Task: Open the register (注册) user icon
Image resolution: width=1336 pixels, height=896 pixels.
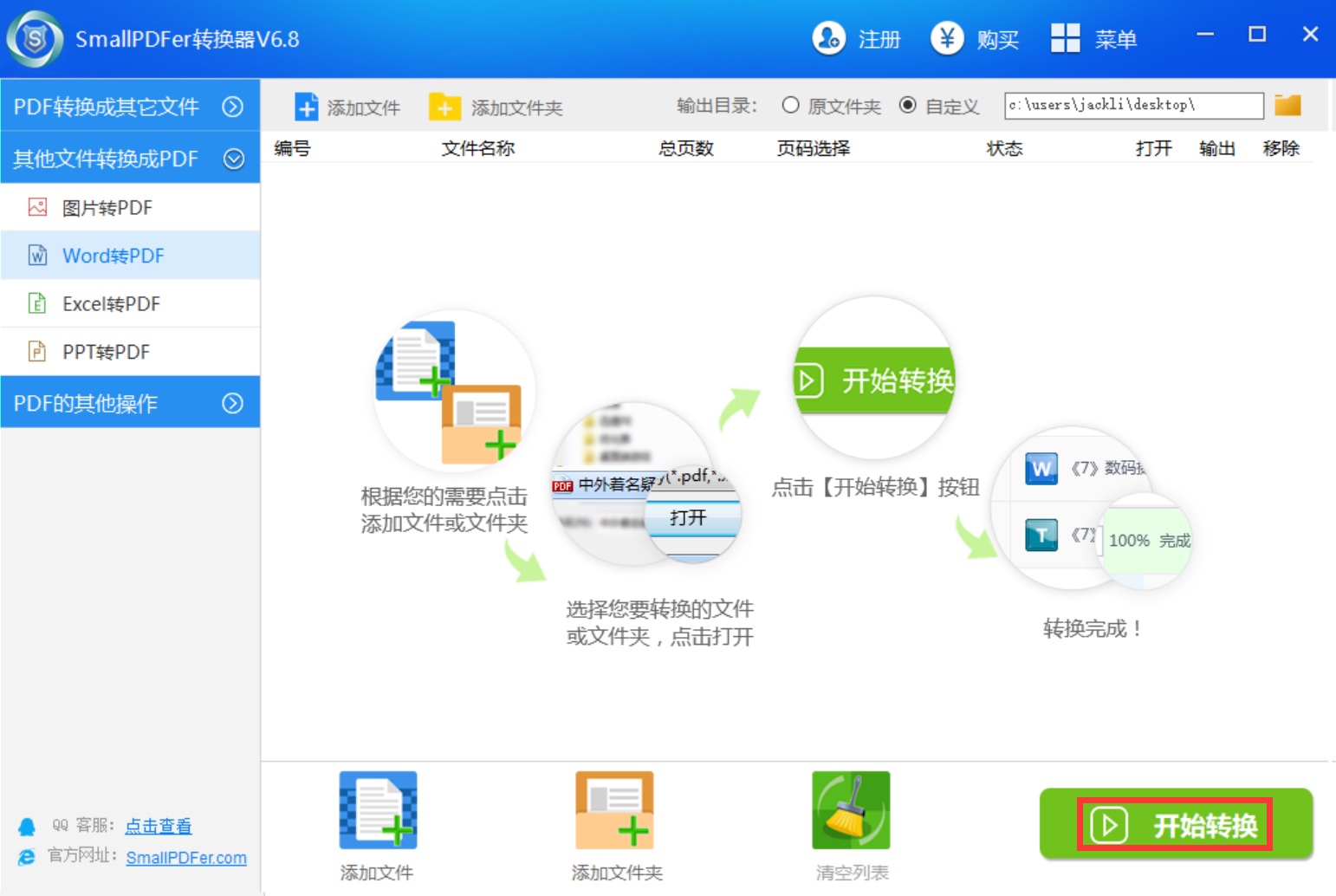Action: [x=828, y=38]
